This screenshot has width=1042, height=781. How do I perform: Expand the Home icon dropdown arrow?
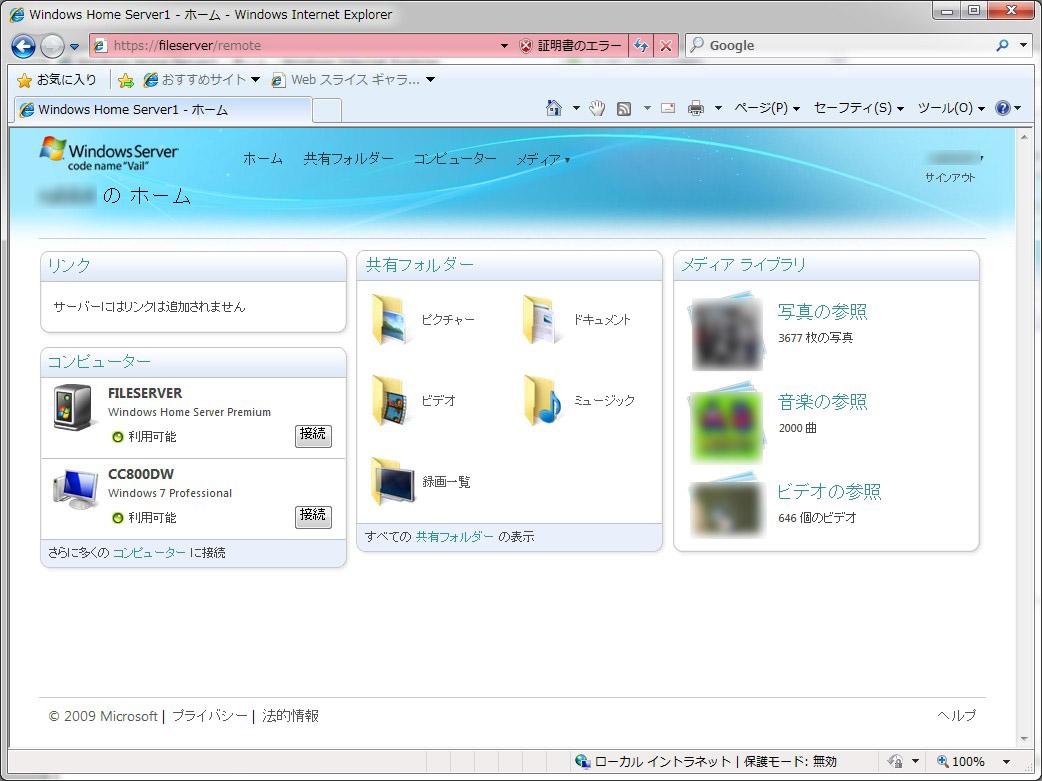tap(576, 108)
